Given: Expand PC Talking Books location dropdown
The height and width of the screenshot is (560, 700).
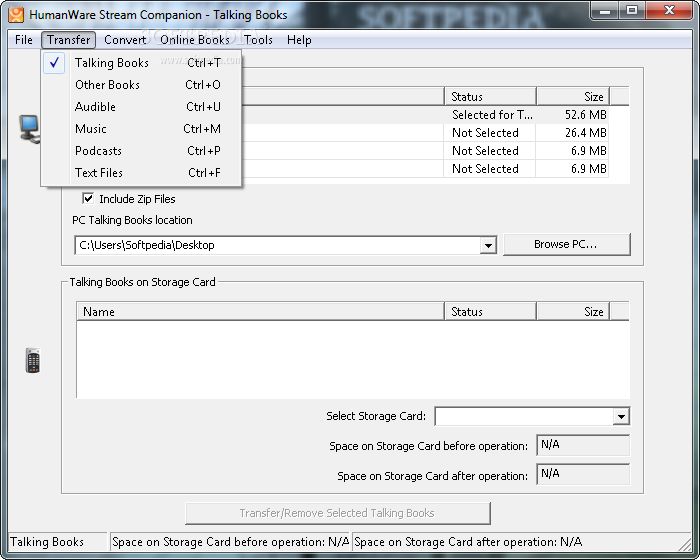Looking at the screenshot, I should pos(488,245).
